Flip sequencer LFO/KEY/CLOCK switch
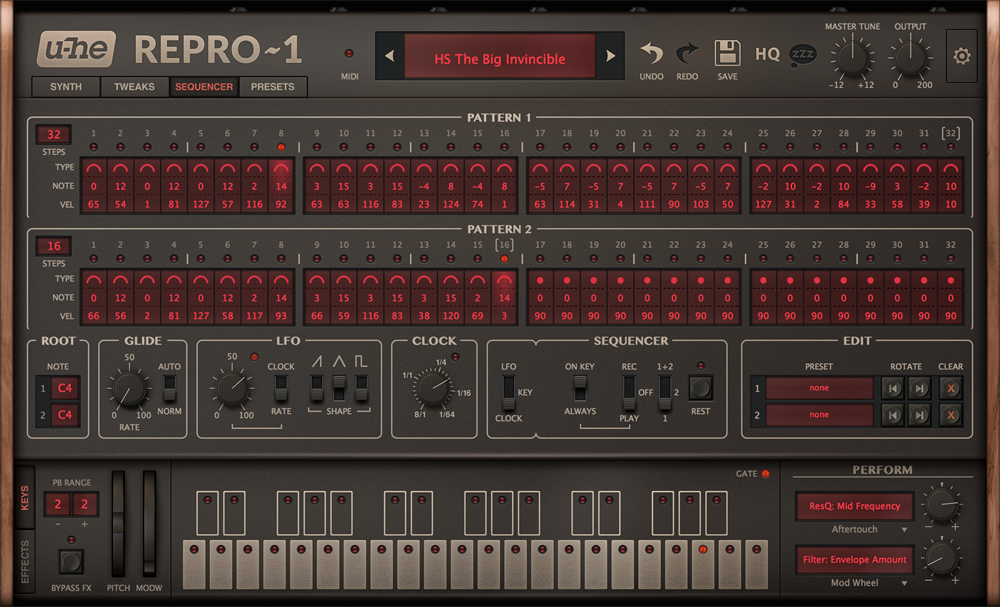 click(508, 393)
